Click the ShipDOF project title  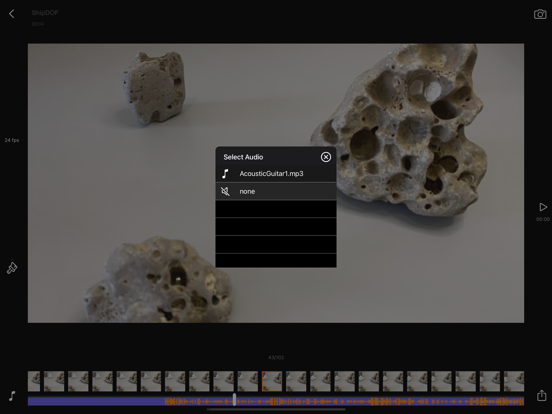(45, 13)
